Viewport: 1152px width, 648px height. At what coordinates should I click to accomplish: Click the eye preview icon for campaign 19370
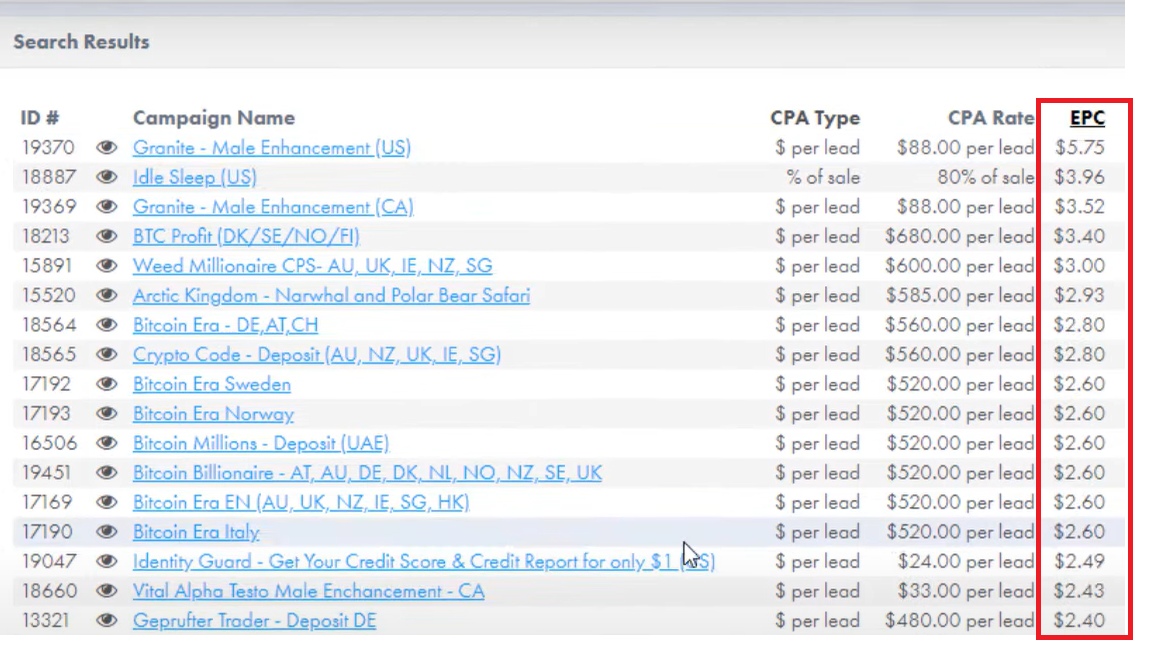tap(107, 148)
